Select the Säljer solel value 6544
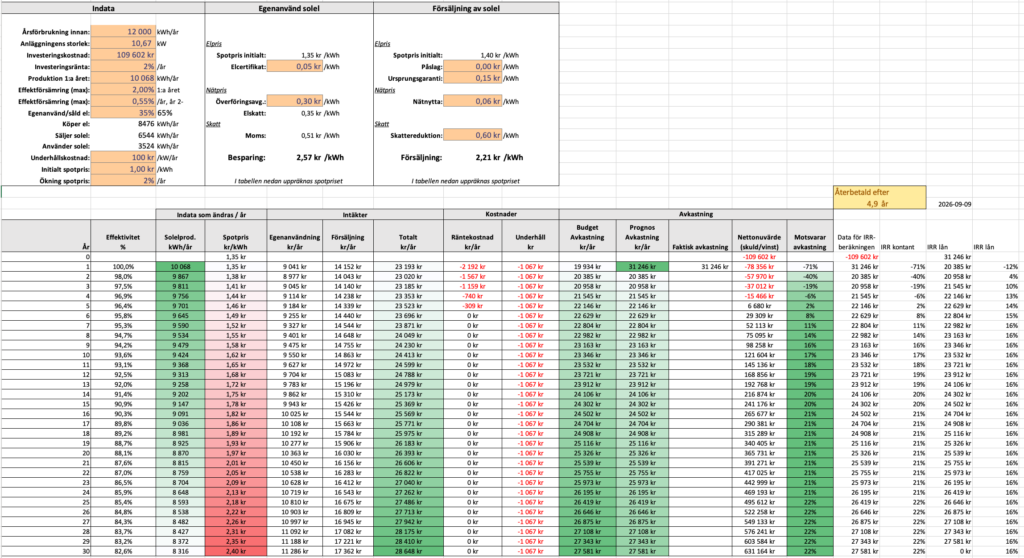This screenshot has width=1024, height=558. (146, 135)
